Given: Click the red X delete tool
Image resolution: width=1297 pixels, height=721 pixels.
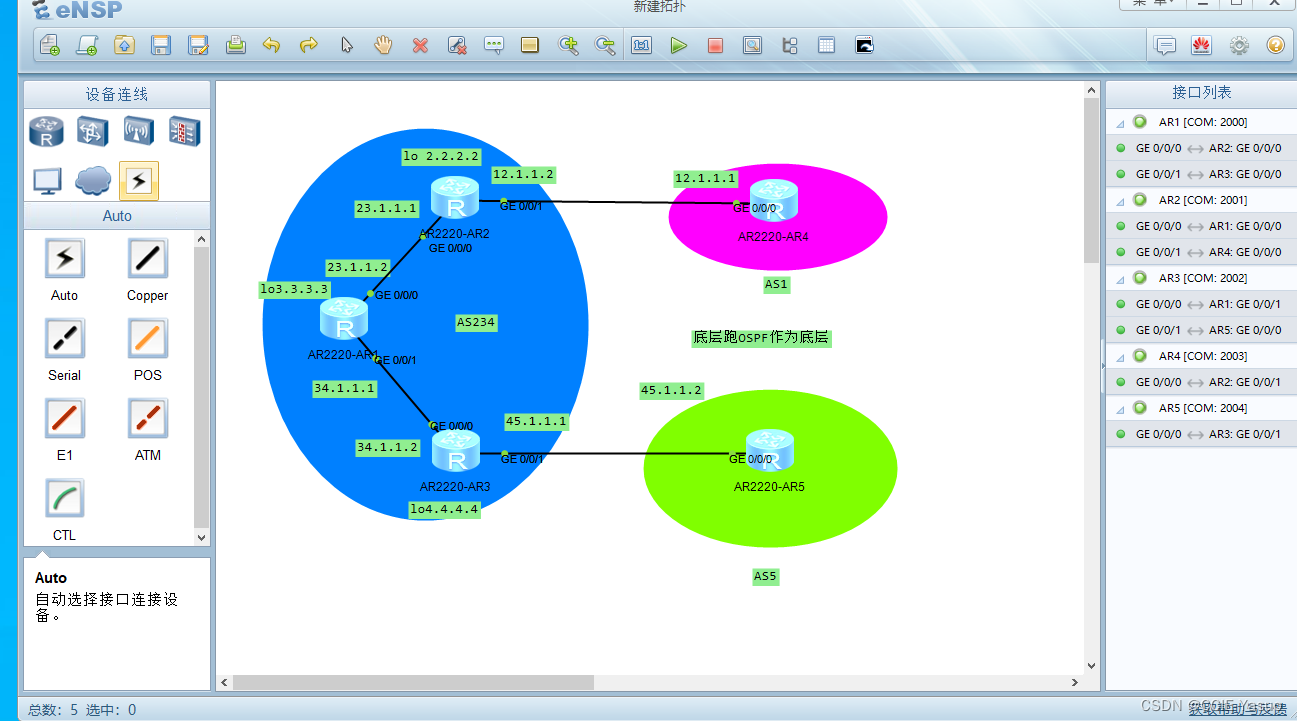Looking at the screenshot, I should pyautogui.click(x=420, y=45).
